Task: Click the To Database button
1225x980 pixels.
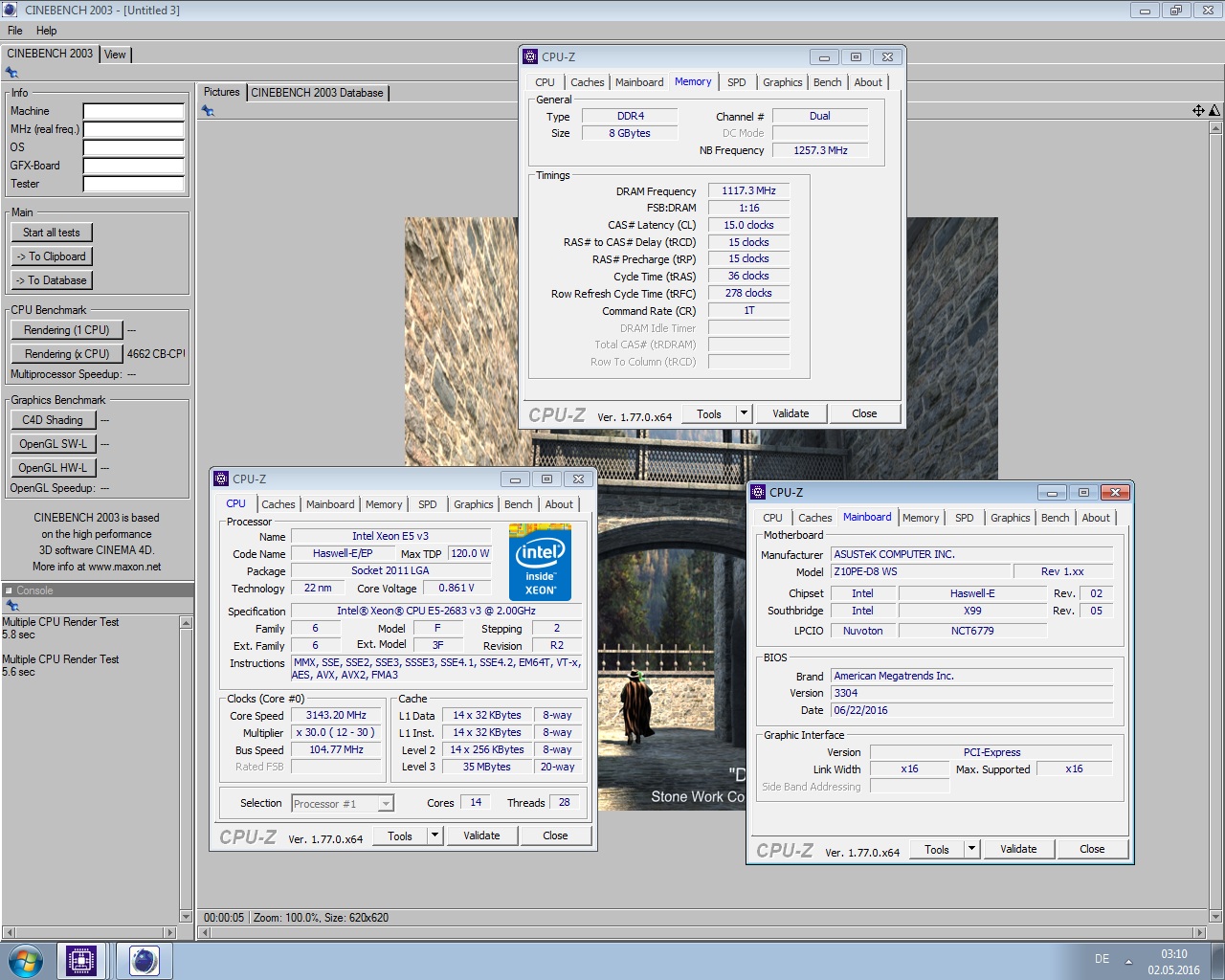Action: click(52, 280)
